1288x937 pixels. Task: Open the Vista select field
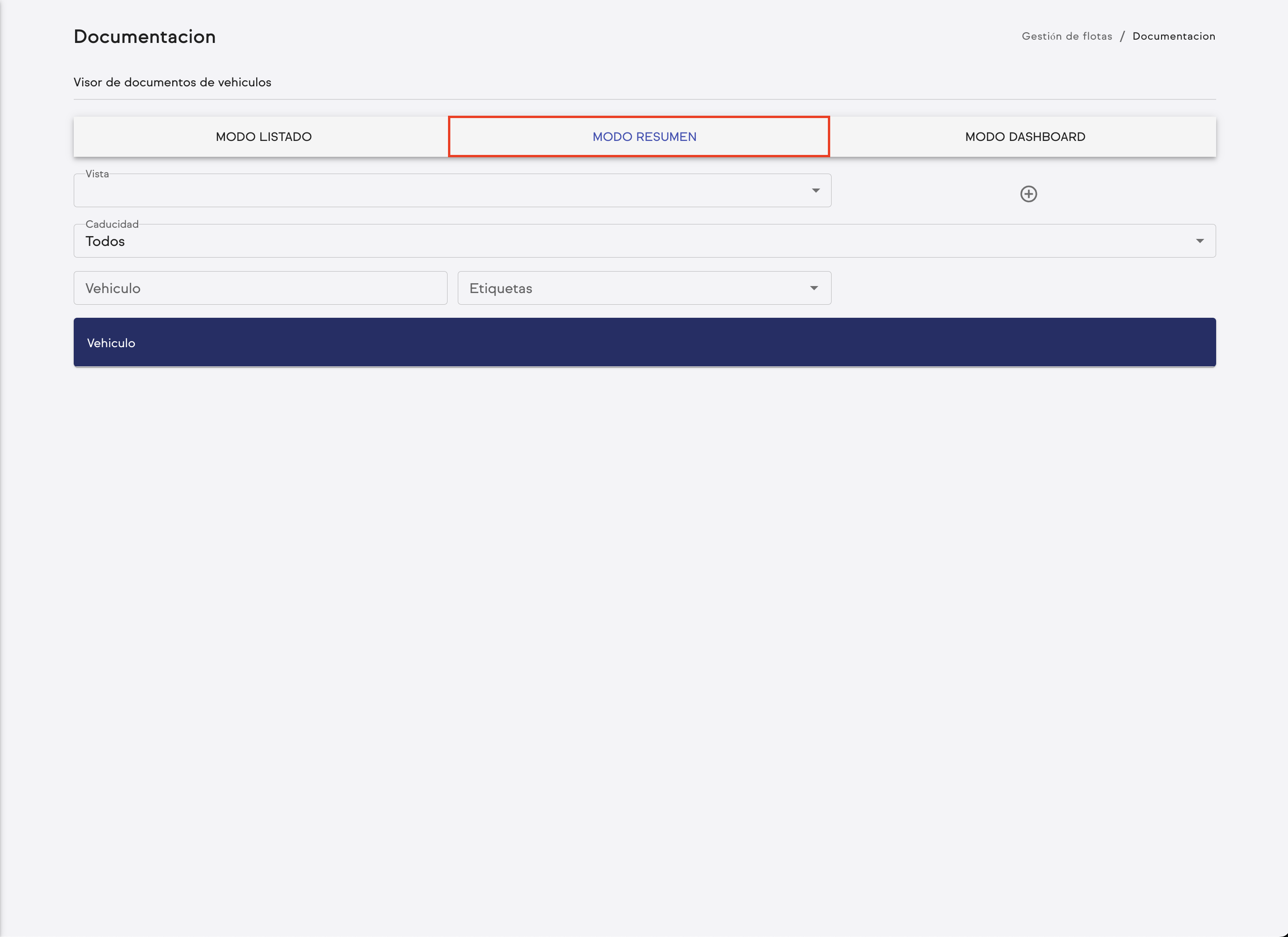443,191
